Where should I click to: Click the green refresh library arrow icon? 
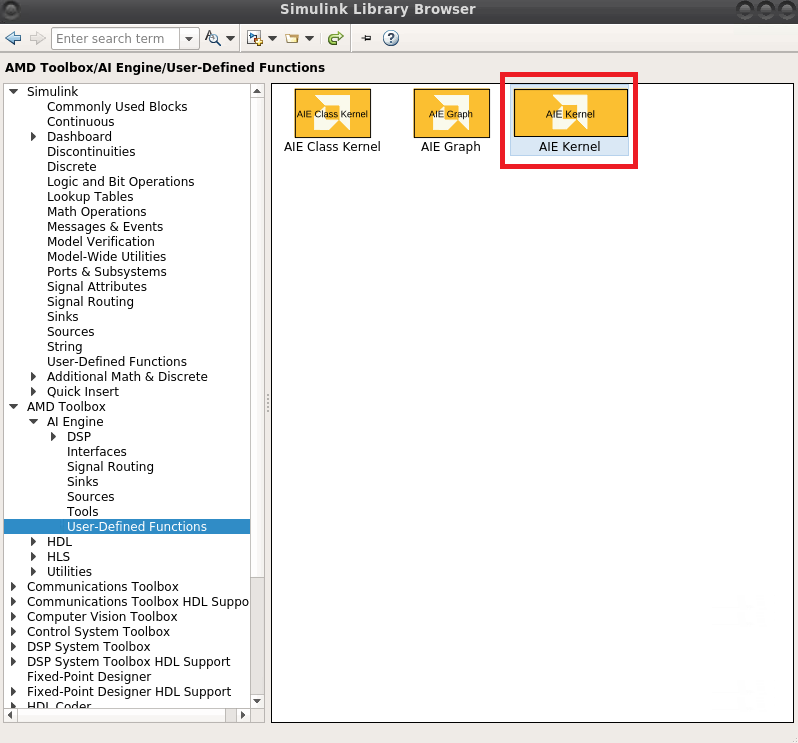(336, 39)
